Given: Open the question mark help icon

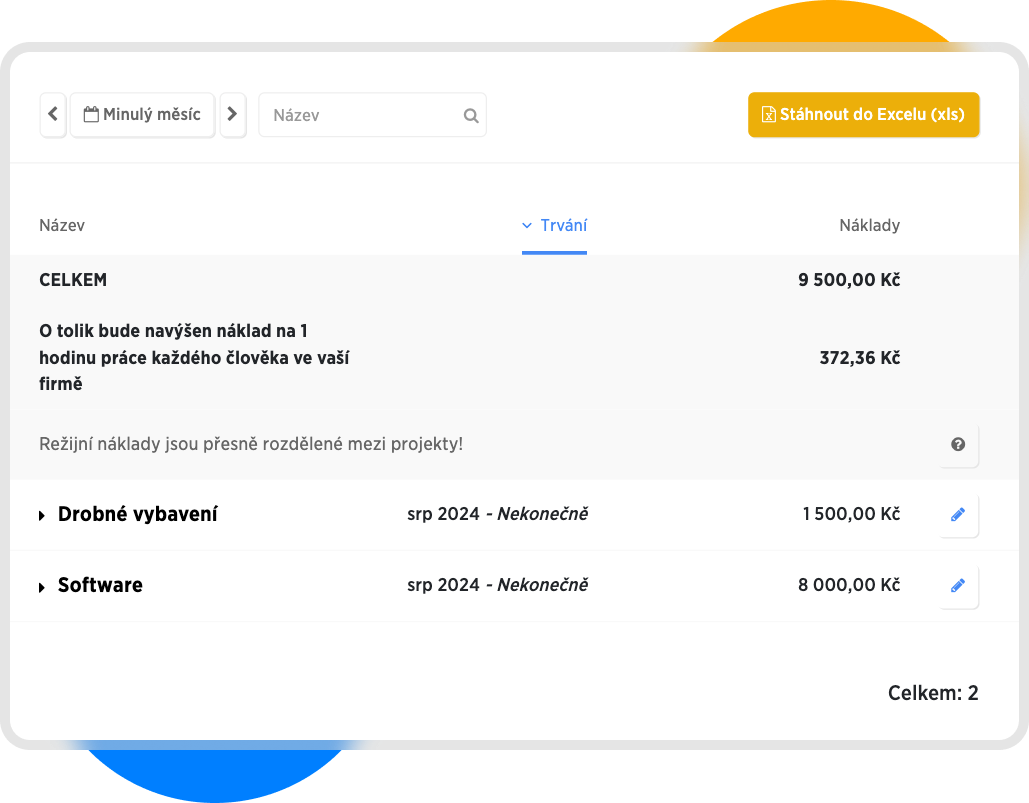Looking at the screenshot, I should coord(958,444).
